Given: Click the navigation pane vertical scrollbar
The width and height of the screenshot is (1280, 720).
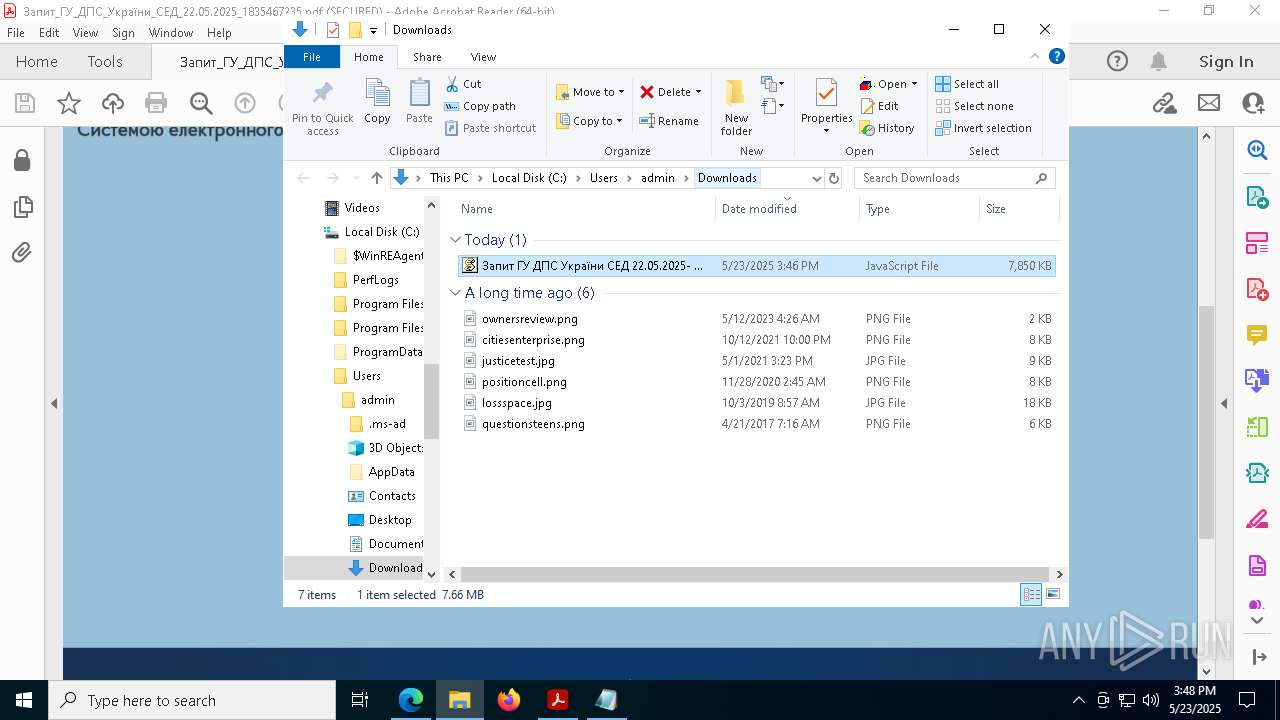Looking at the screenshot, I should [x=432, y=401].
